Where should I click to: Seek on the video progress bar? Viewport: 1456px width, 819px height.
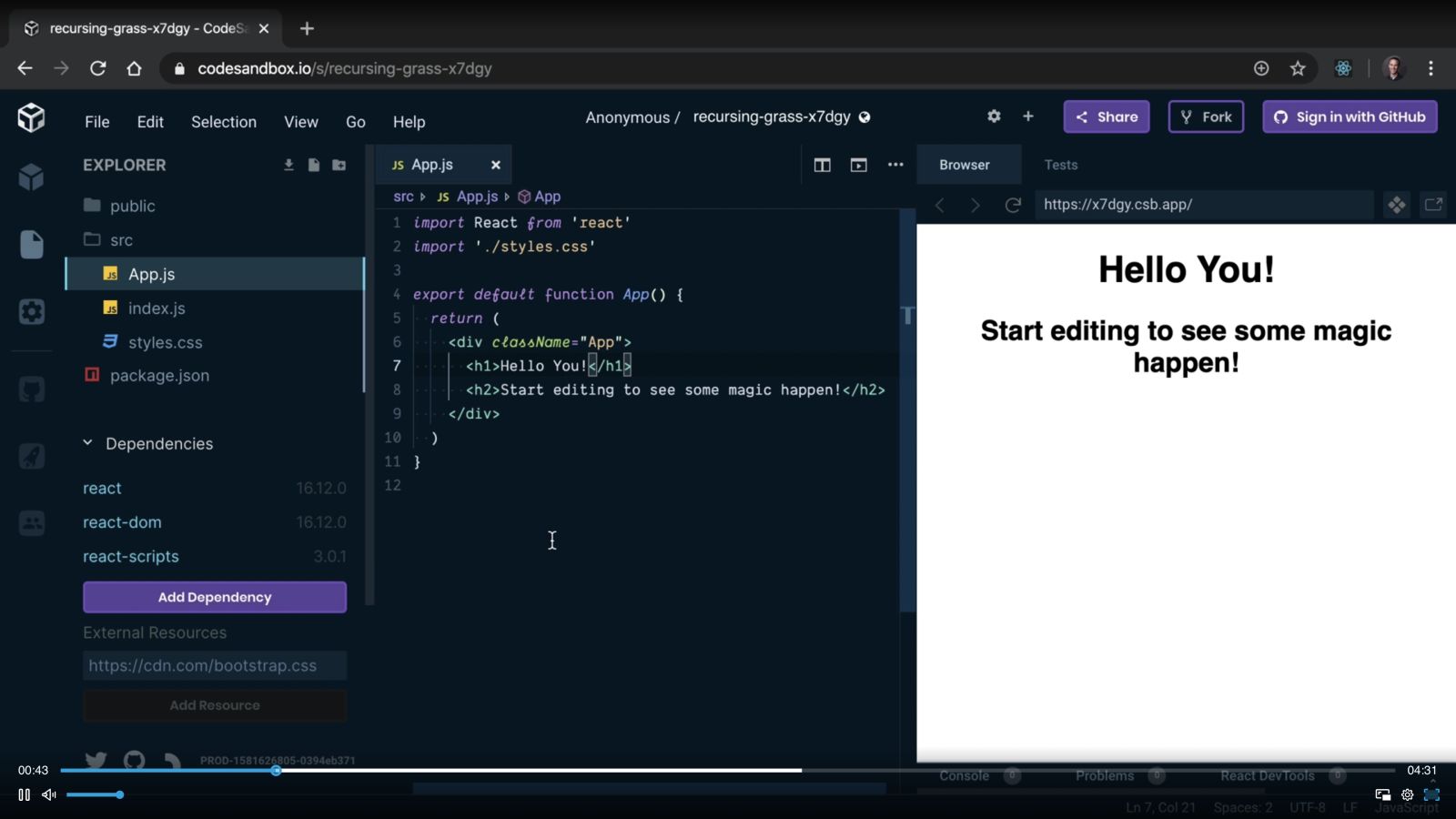click(728, 771)
